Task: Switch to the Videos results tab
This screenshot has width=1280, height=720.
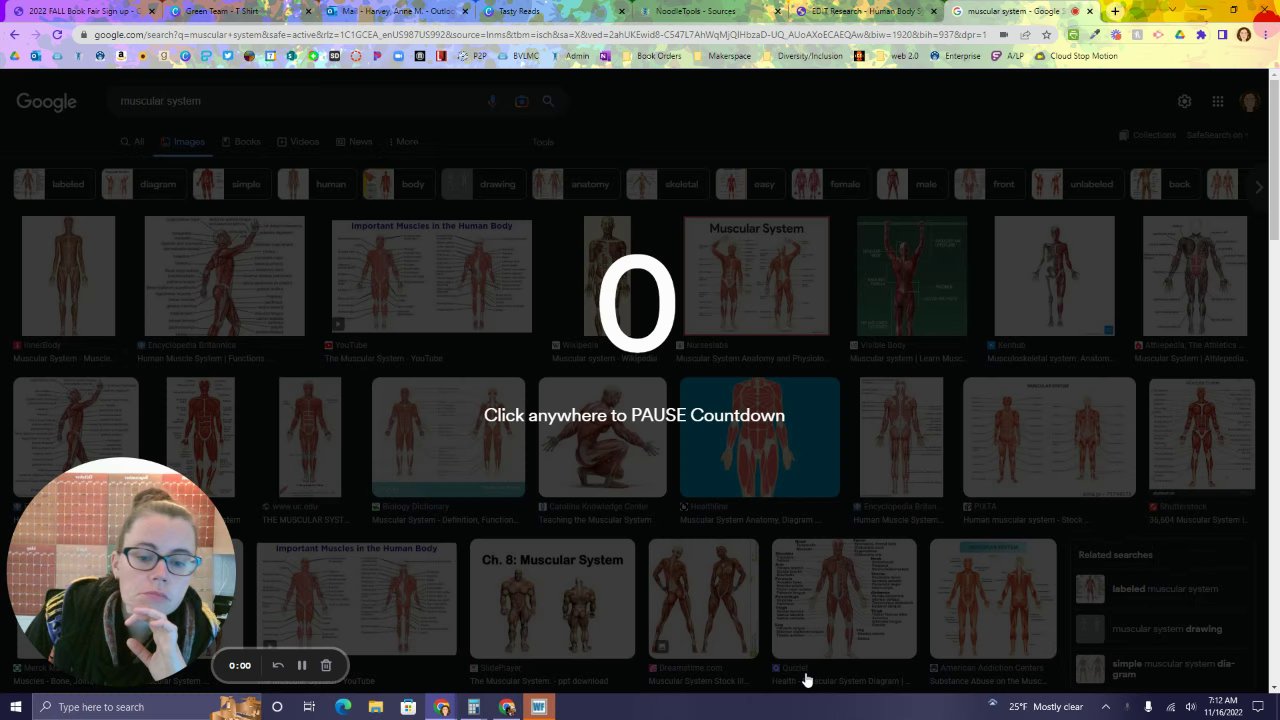Action: click(298, 142)
